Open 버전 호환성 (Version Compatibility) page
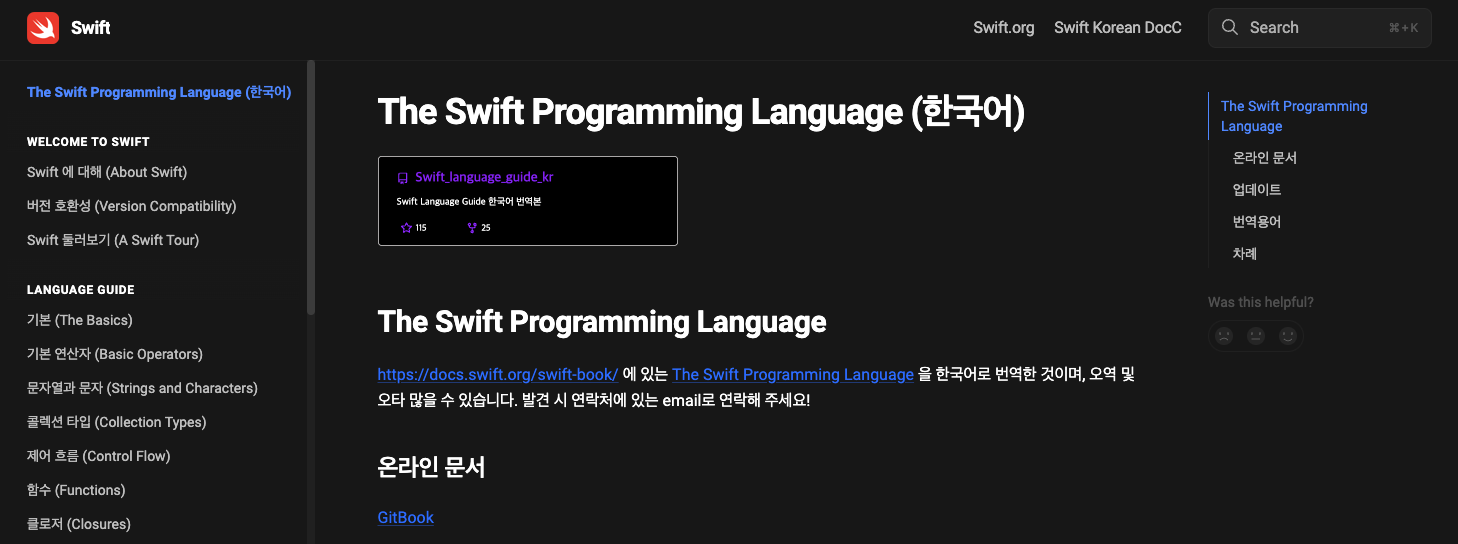This screenshot has height=544, width=1458. point(132,206)
